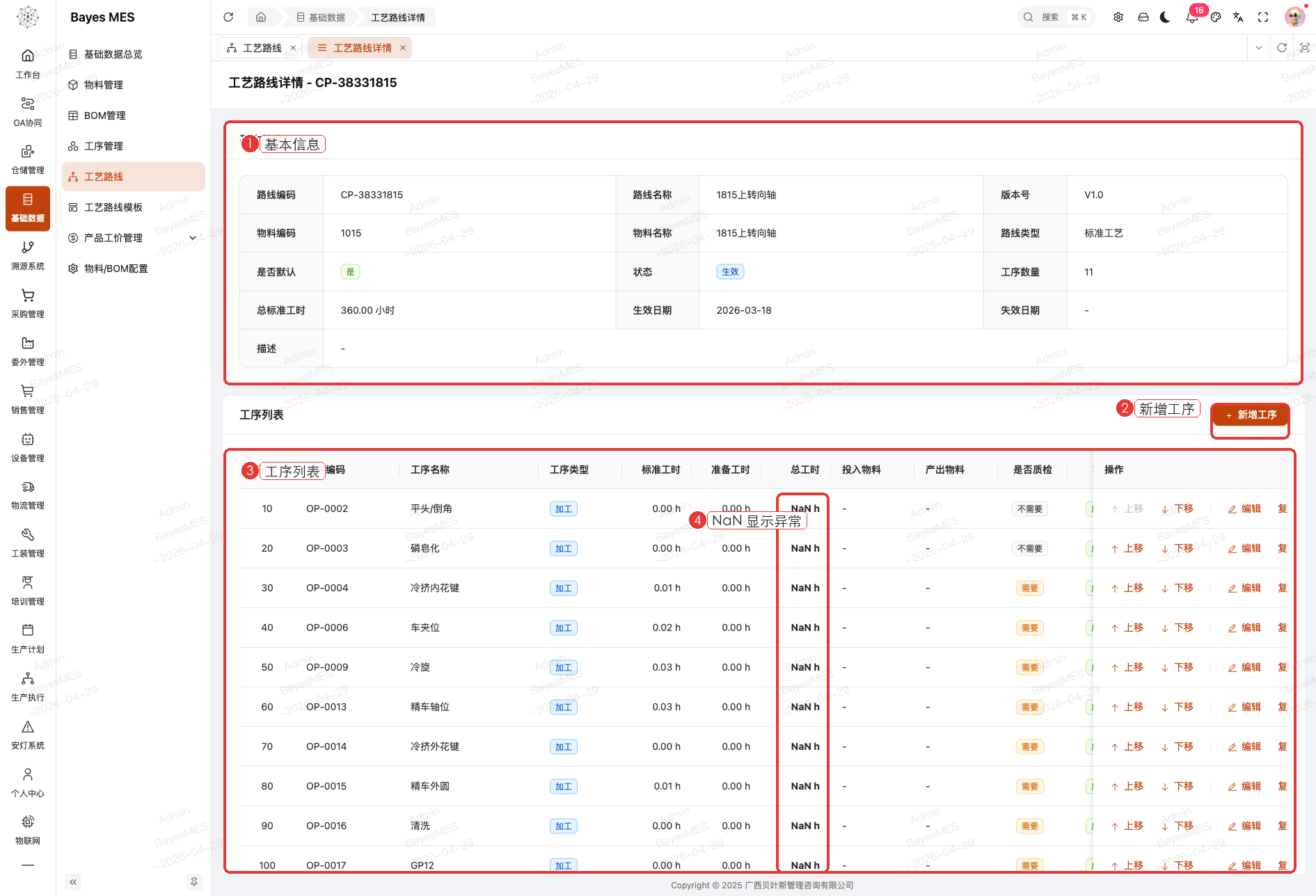The width and height of the screenshot is (1316, 896).
Task: Open 工艺路线模板 menu item
Action: point(134,207)
